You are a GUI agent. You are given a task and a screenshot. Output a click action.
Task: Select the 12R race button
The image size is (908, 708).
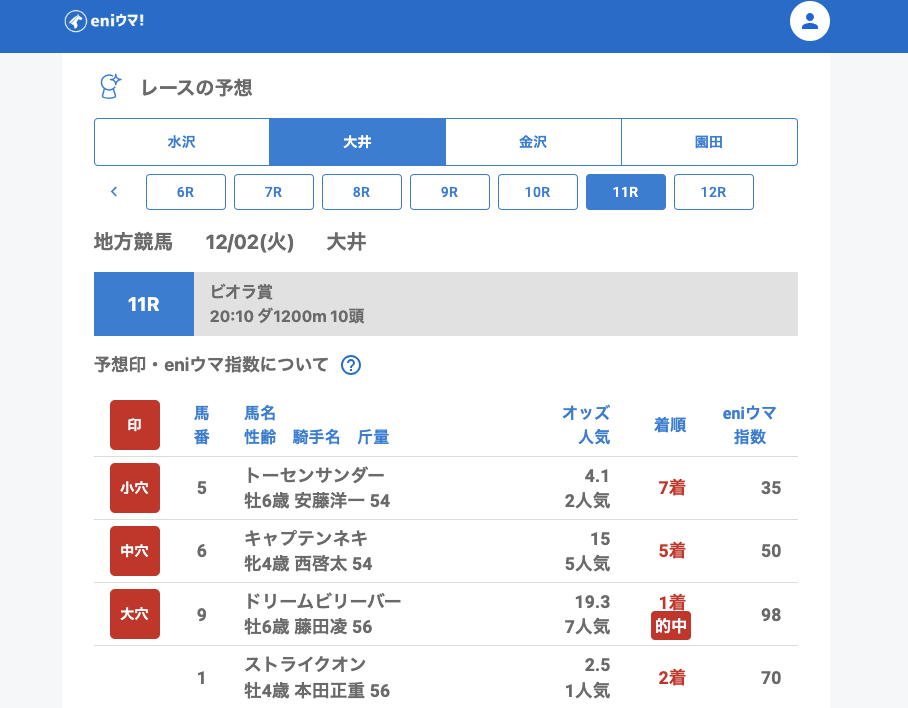click(x=714, y=192)
